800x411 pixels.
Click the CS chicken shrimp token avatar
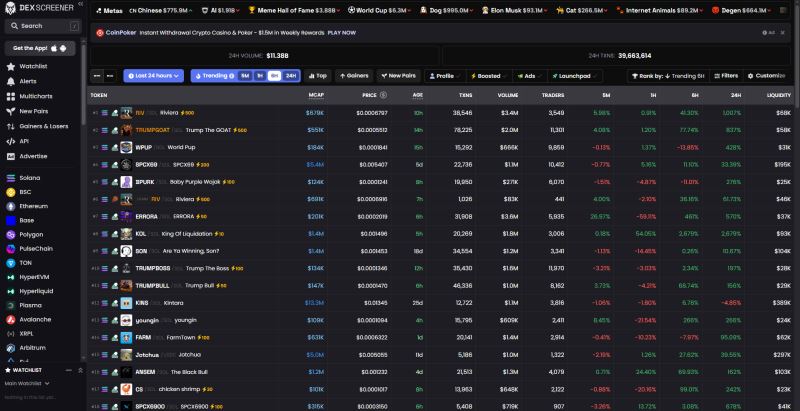(126, 389)
